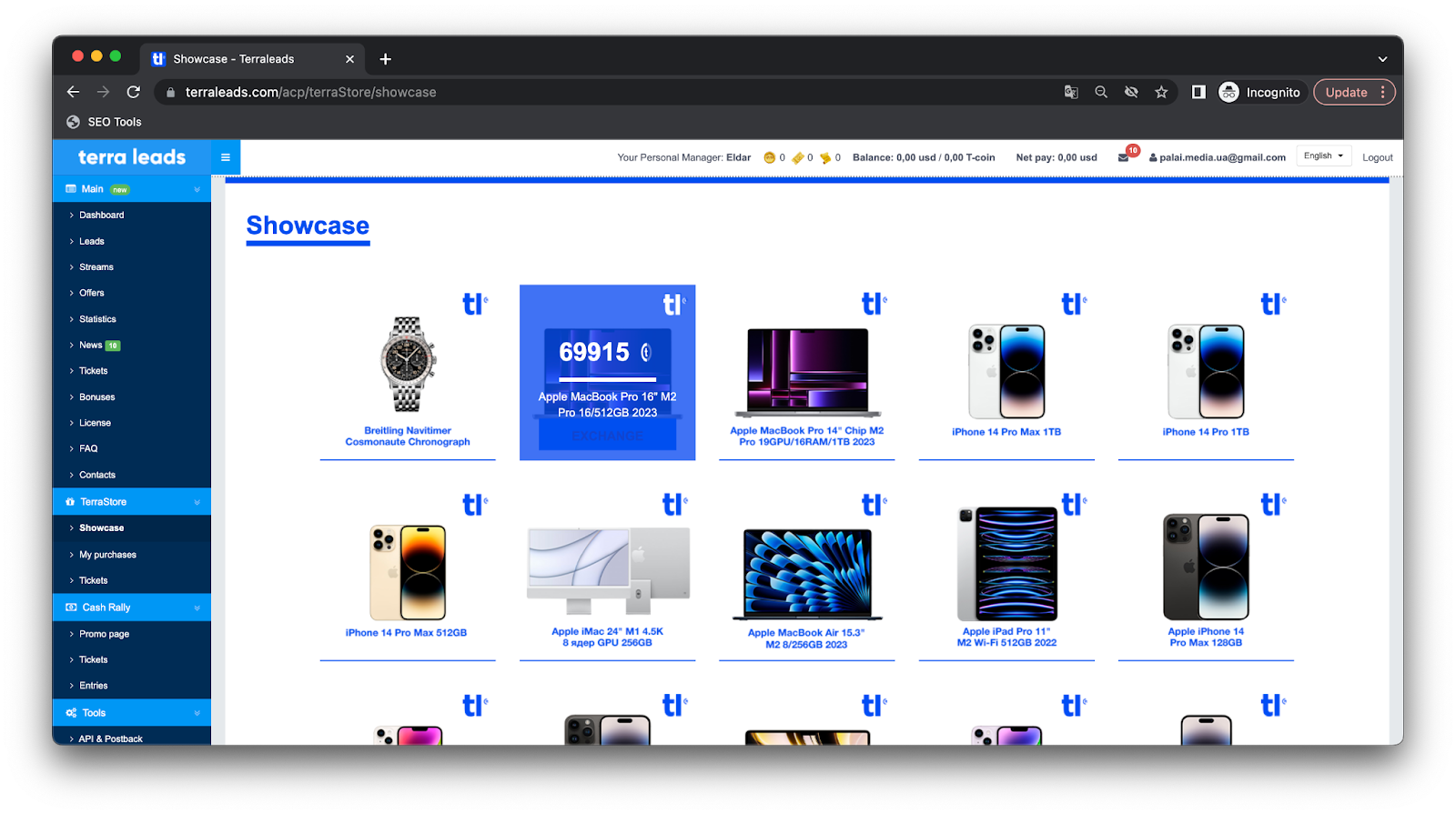Open the Apple iMac 24" M1 product
1456x814 pixels.
(607, 573)
